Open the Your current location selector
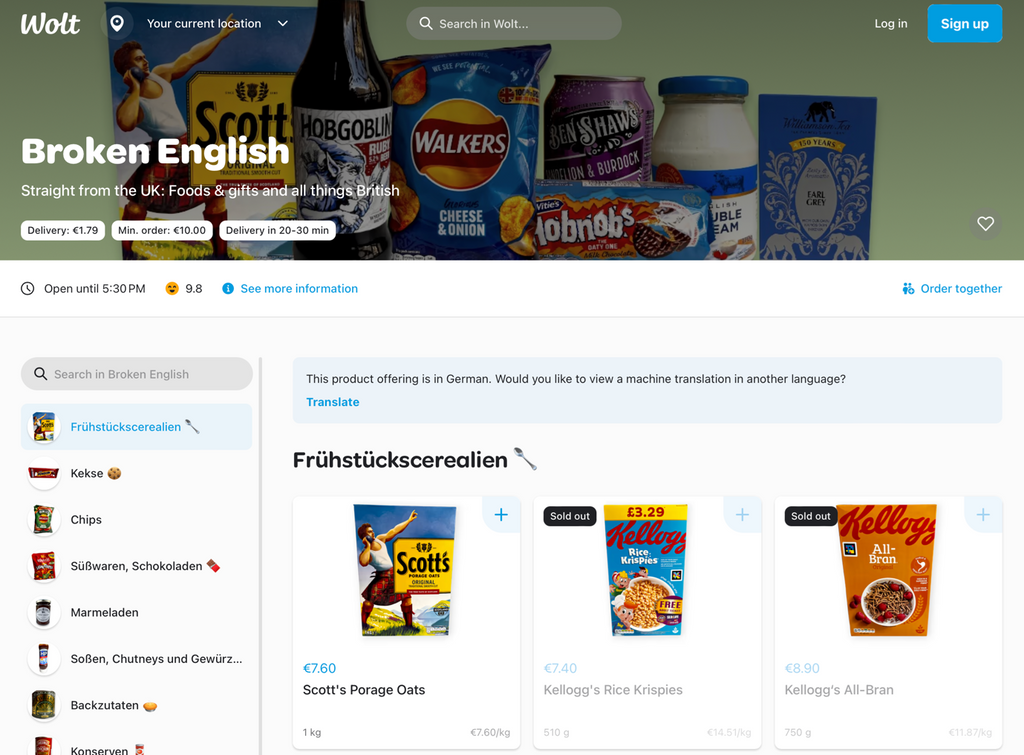Viewport: 1024px width, 755px height. click(204, 24)
